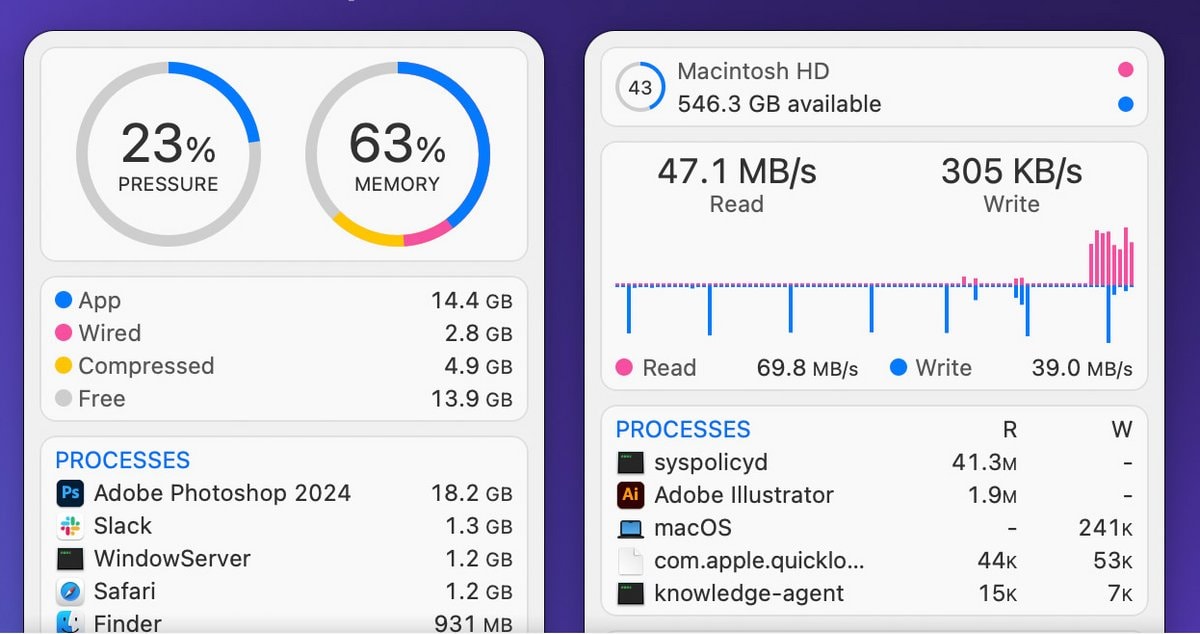Click the blue Write legend dot

[898, 368]
